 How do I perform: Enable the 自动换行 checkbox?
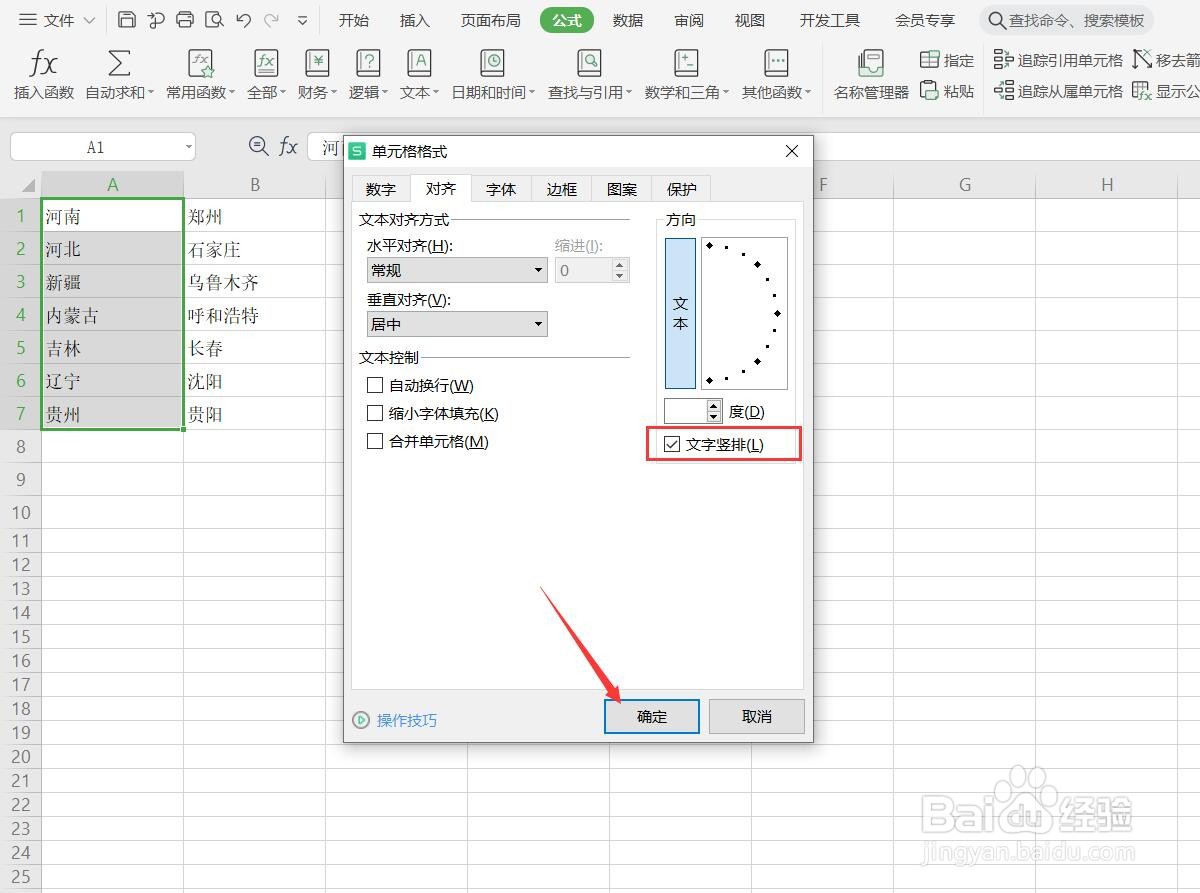[376, 385]
